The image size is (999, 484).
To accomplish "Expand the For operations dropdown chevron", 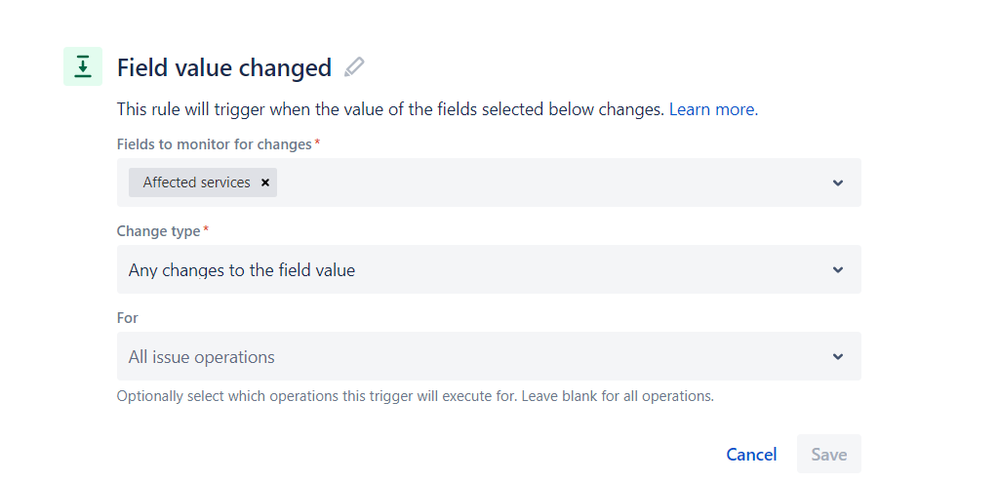I will click(x=838, y=357).
